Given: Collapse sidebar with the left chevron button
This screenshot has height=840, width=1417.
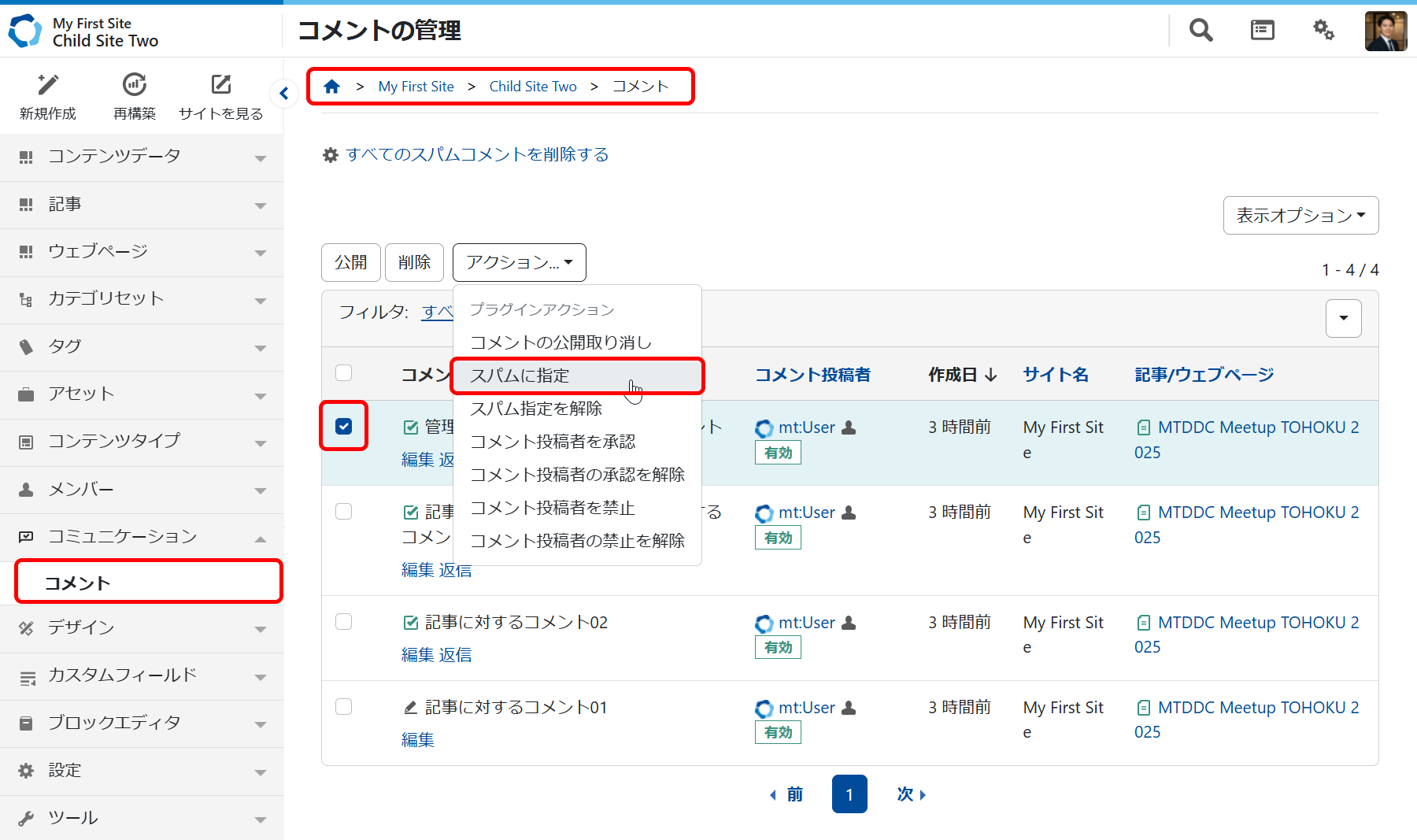Looking at the screenshot, I should [x=284, y=94].
